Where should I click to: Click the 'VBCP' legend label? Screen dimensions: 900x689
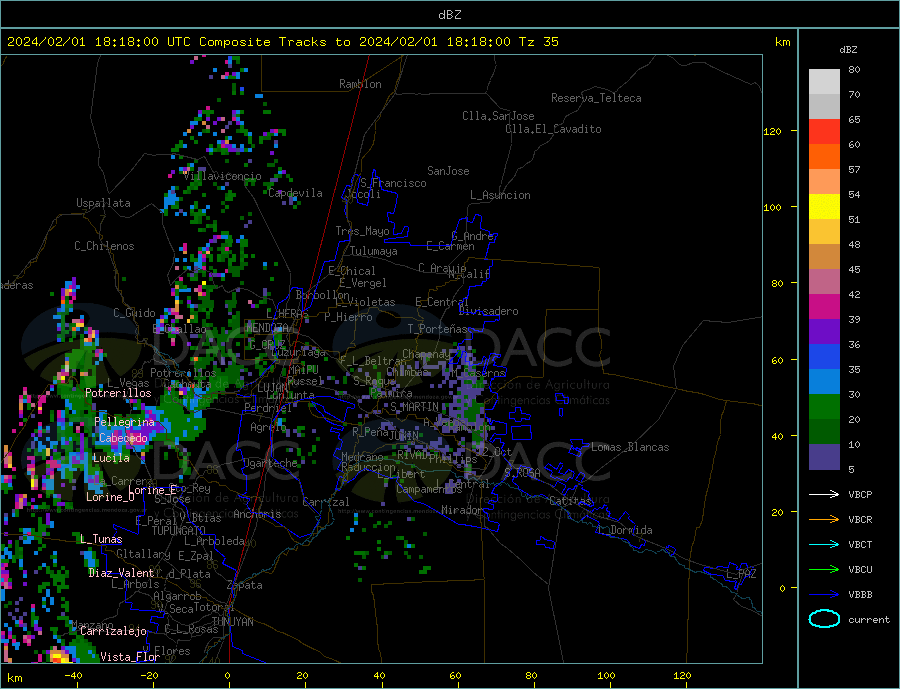[x=860, y=494]
